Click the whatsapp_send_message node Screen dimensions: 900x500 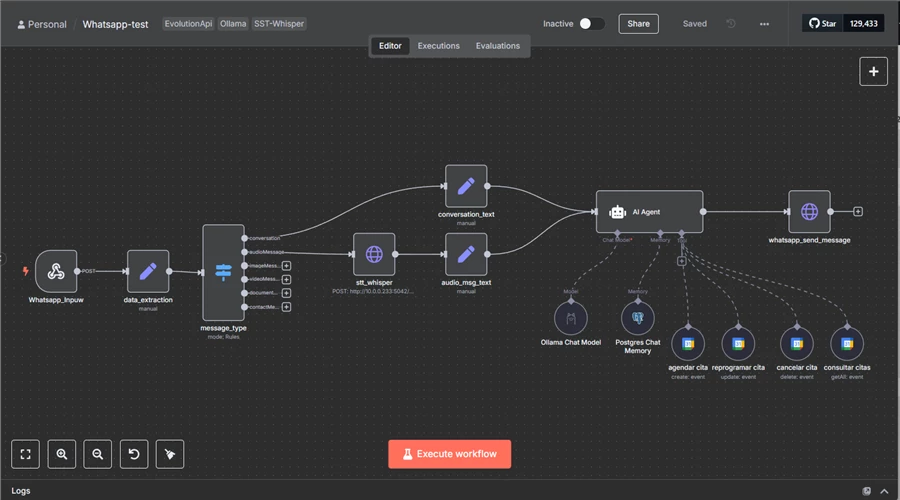point(809,211)
